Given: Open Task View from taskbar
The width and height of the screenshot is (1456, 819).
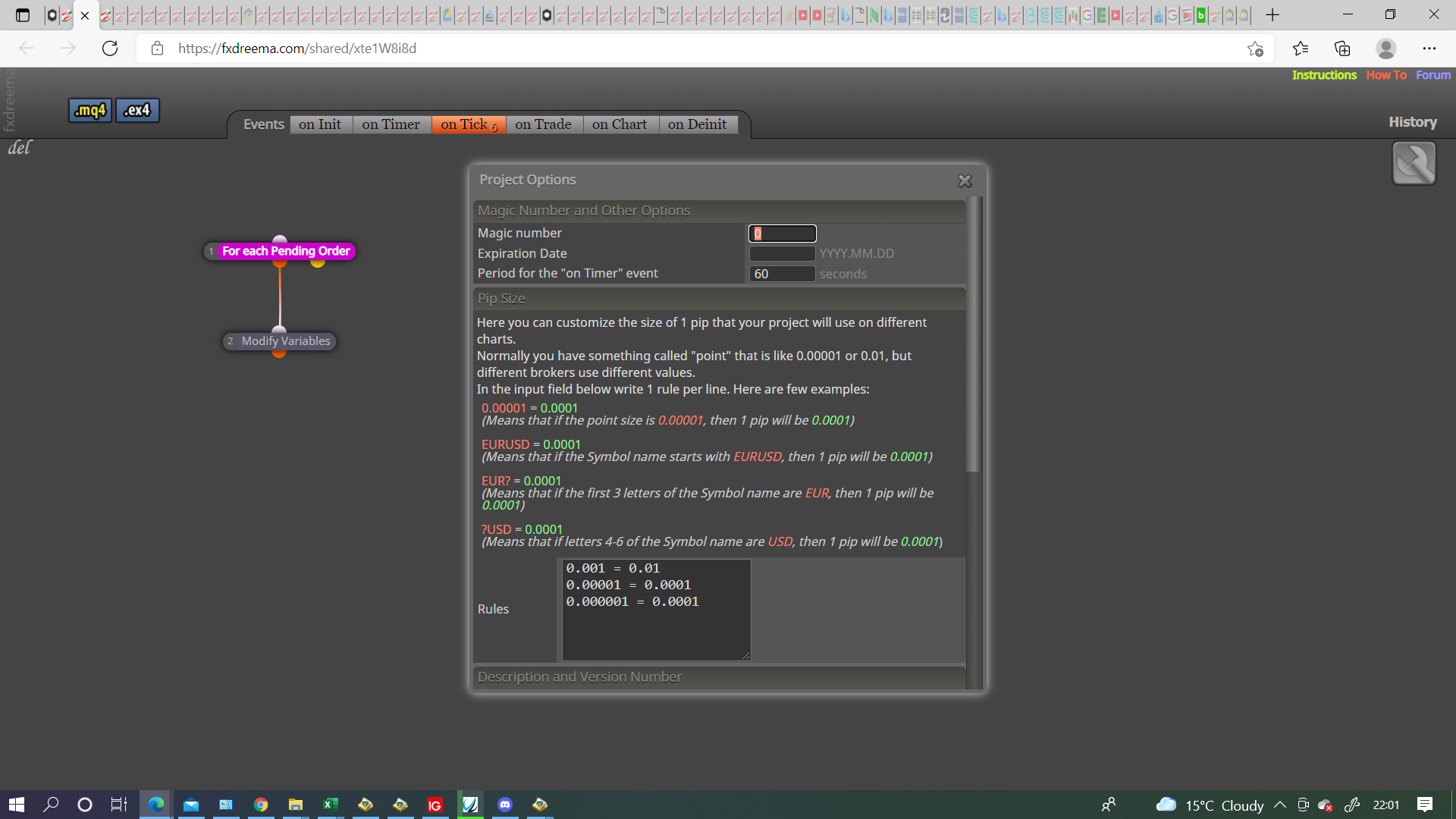Looking at the screenshot, I should [119, 805].
